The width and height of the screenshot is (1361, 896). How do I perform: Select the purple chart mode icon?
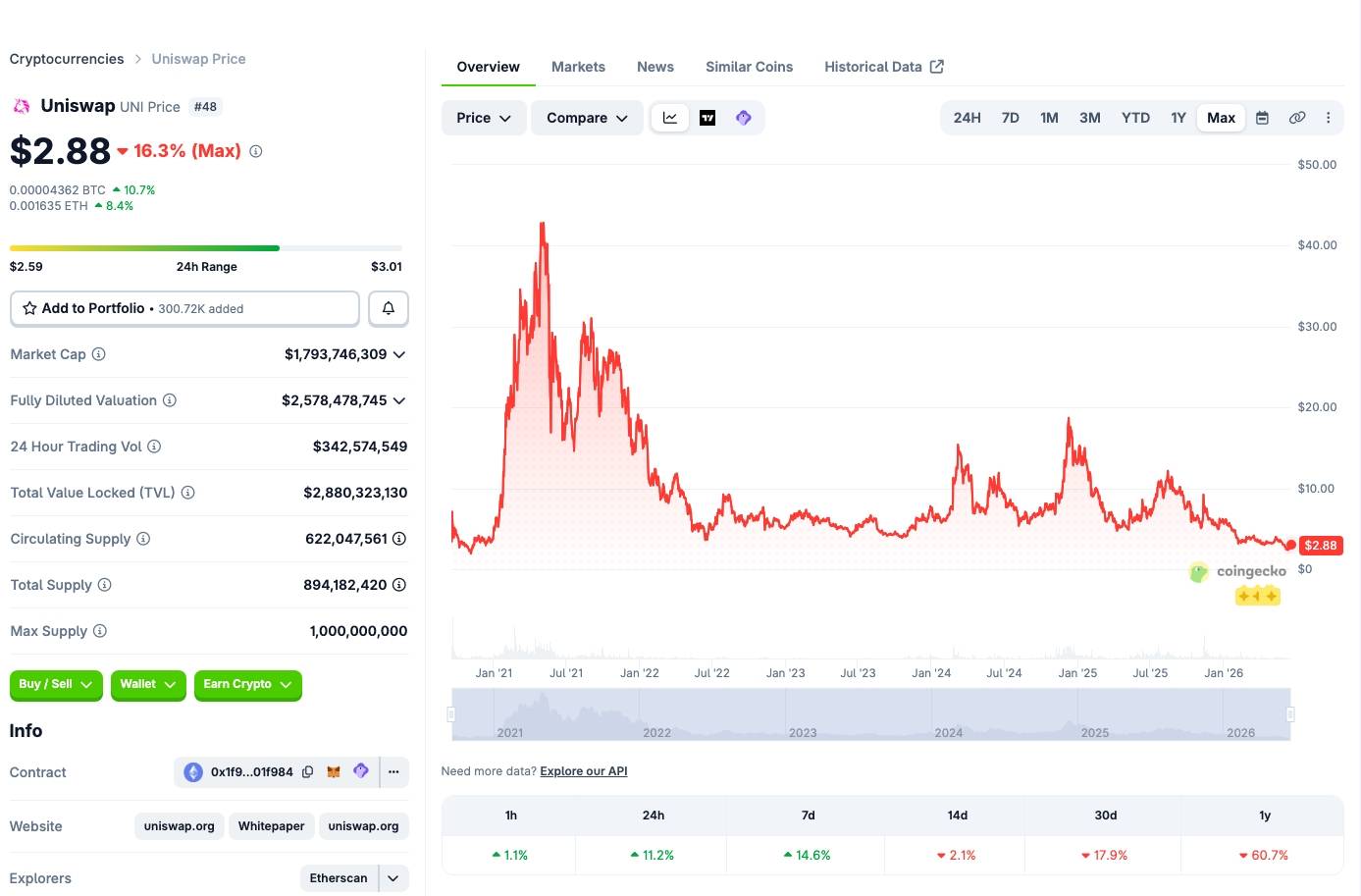click(x=744, y=118)
